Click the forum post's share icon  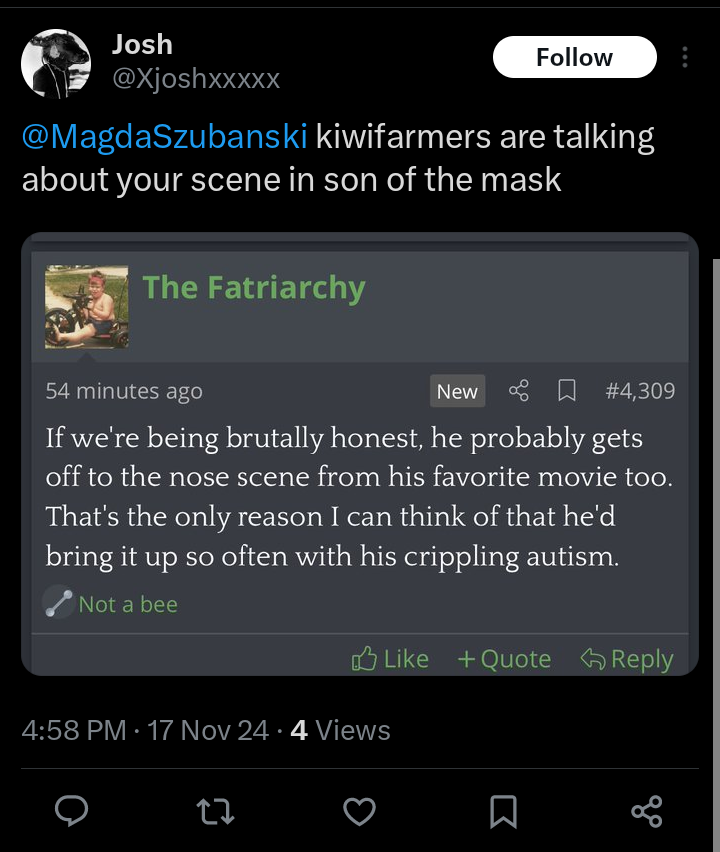click(x=518, y=391)
